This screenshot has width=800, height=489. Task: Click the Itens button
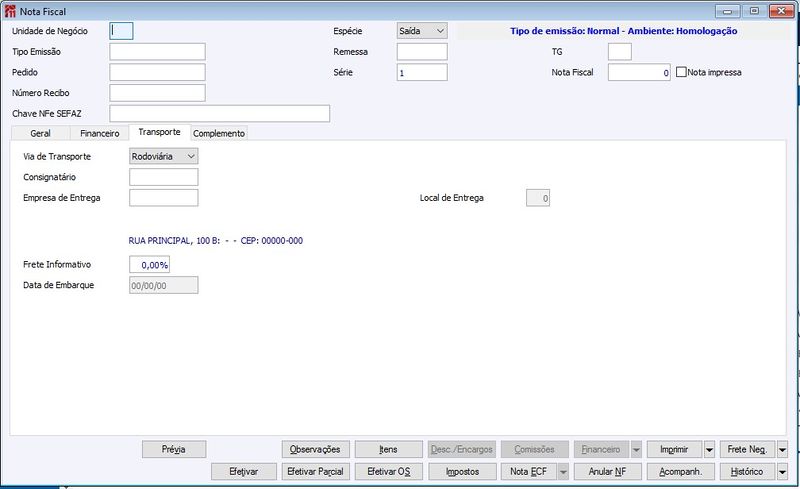pos(389,449)
